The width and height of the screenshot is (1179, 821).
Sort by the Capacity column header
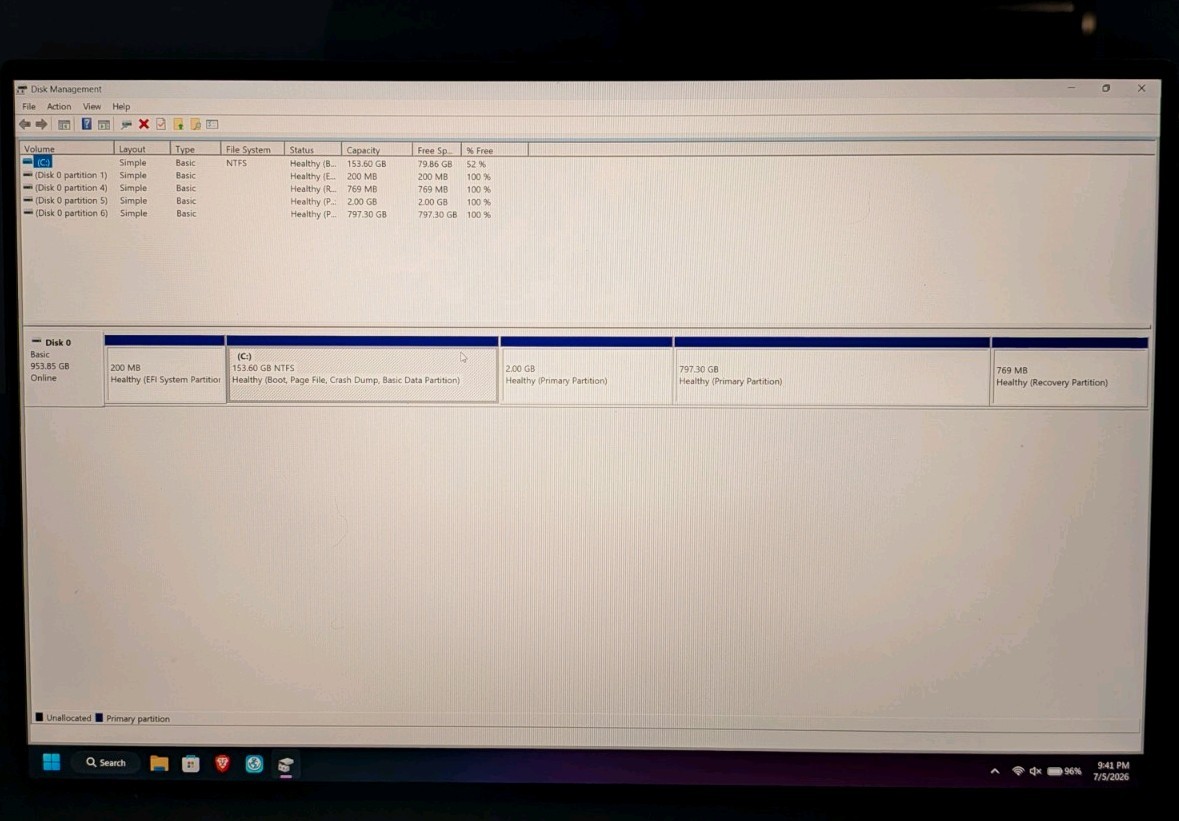click(377, 150)
